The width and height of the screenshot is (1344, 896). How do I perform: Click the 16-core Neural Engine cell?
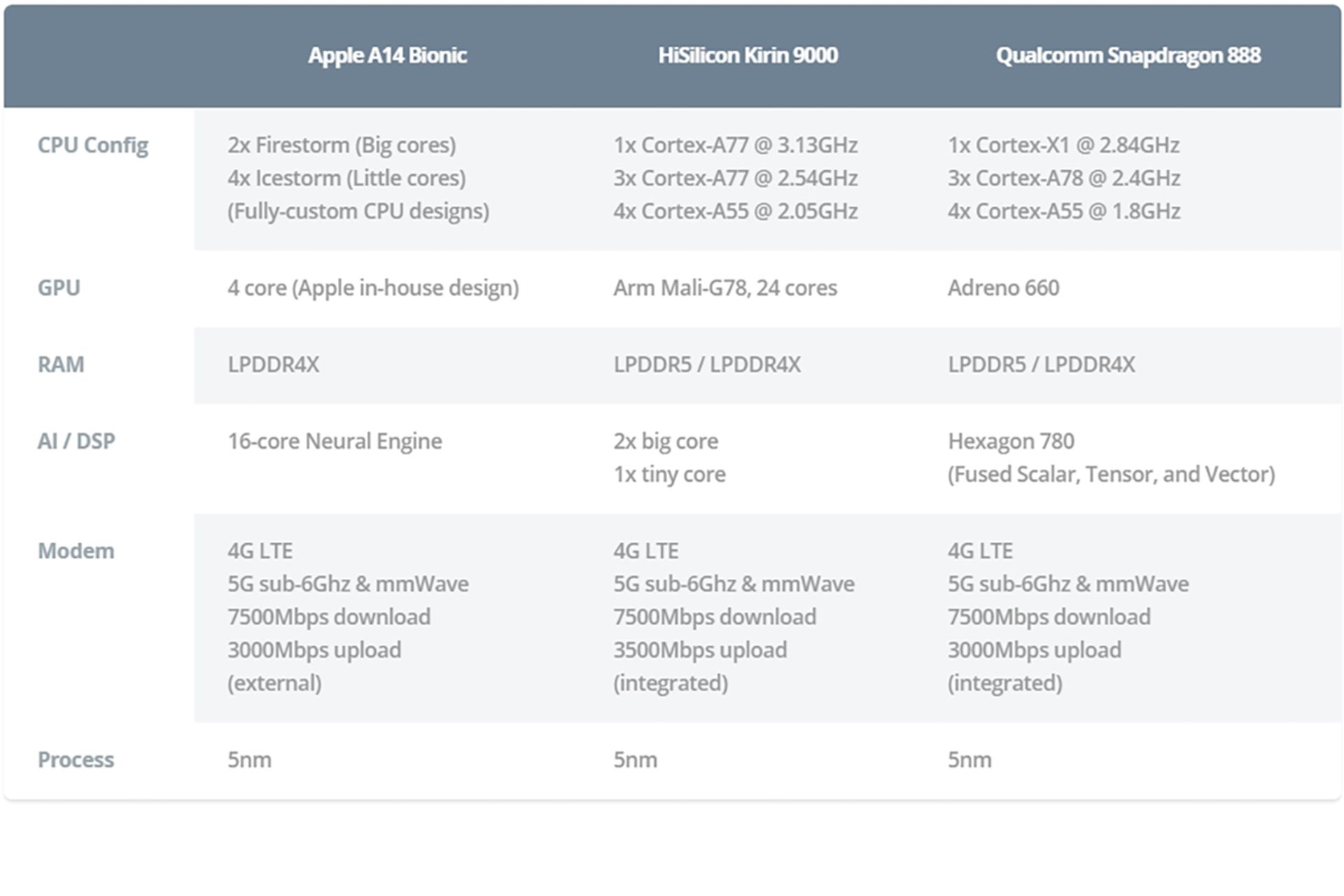point(335,441)
